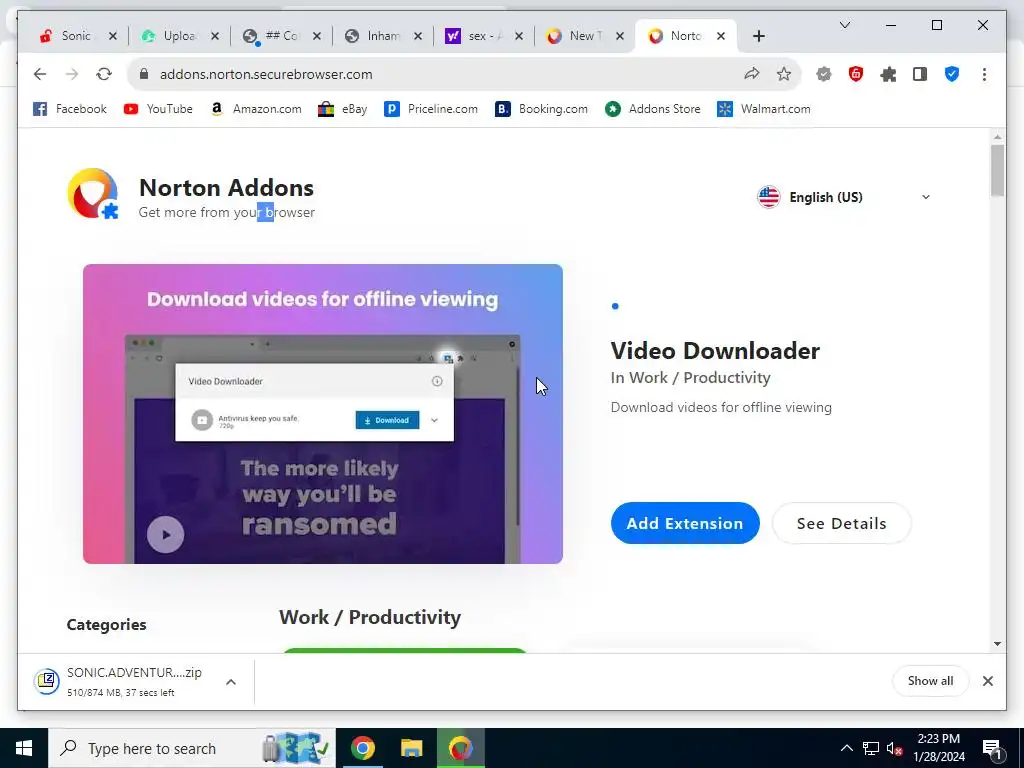Viewport: 1024px width, 768px height.
Task: Click the taskbar search box
Action: tap(192, 748)
